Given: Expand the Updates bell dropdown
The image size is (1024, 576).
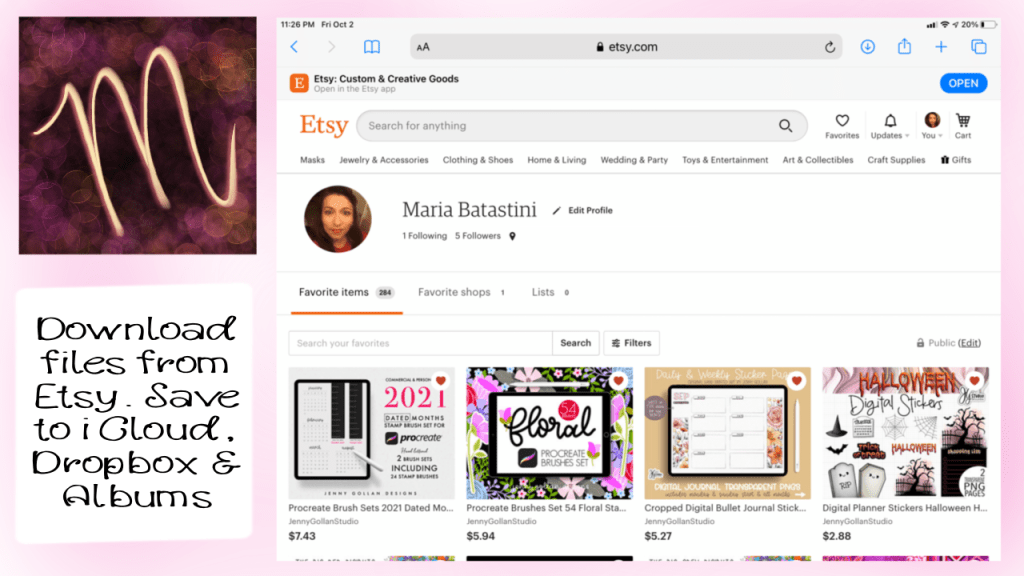Looking at the screenshot, I should click(887, 125).
